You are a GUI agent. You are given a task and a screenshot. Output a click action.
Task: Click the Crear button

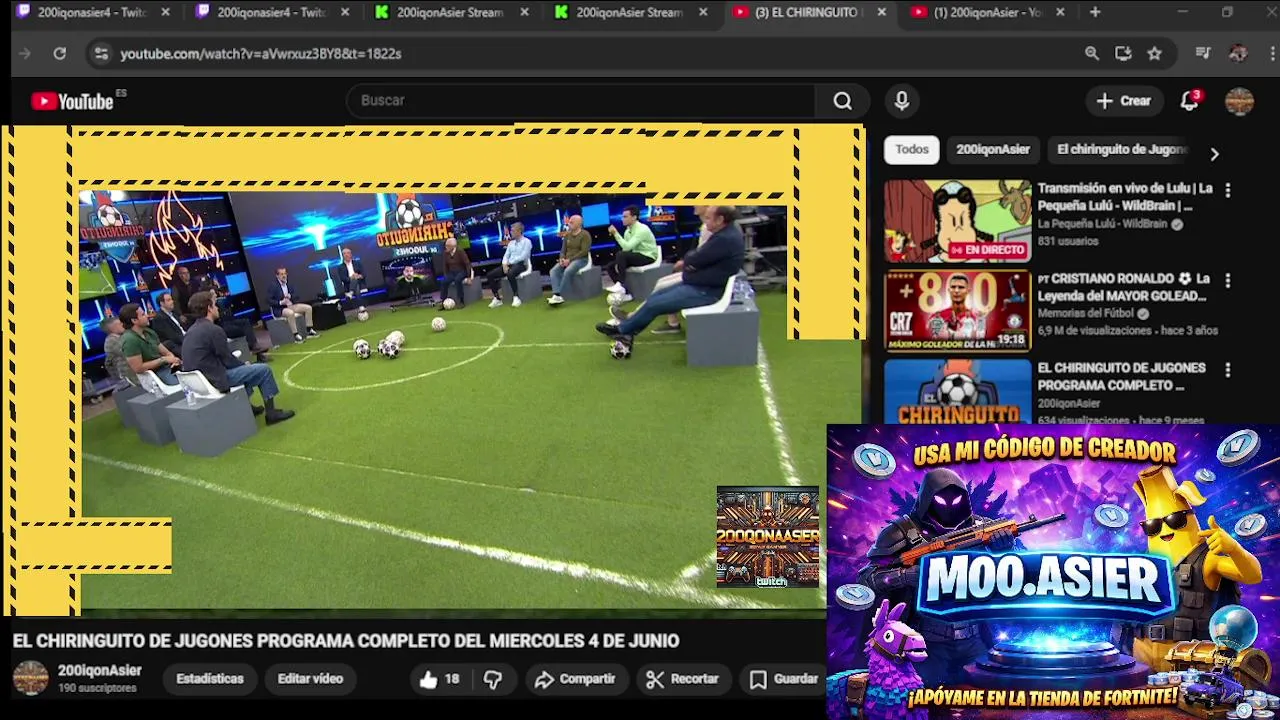[1124, 101]
